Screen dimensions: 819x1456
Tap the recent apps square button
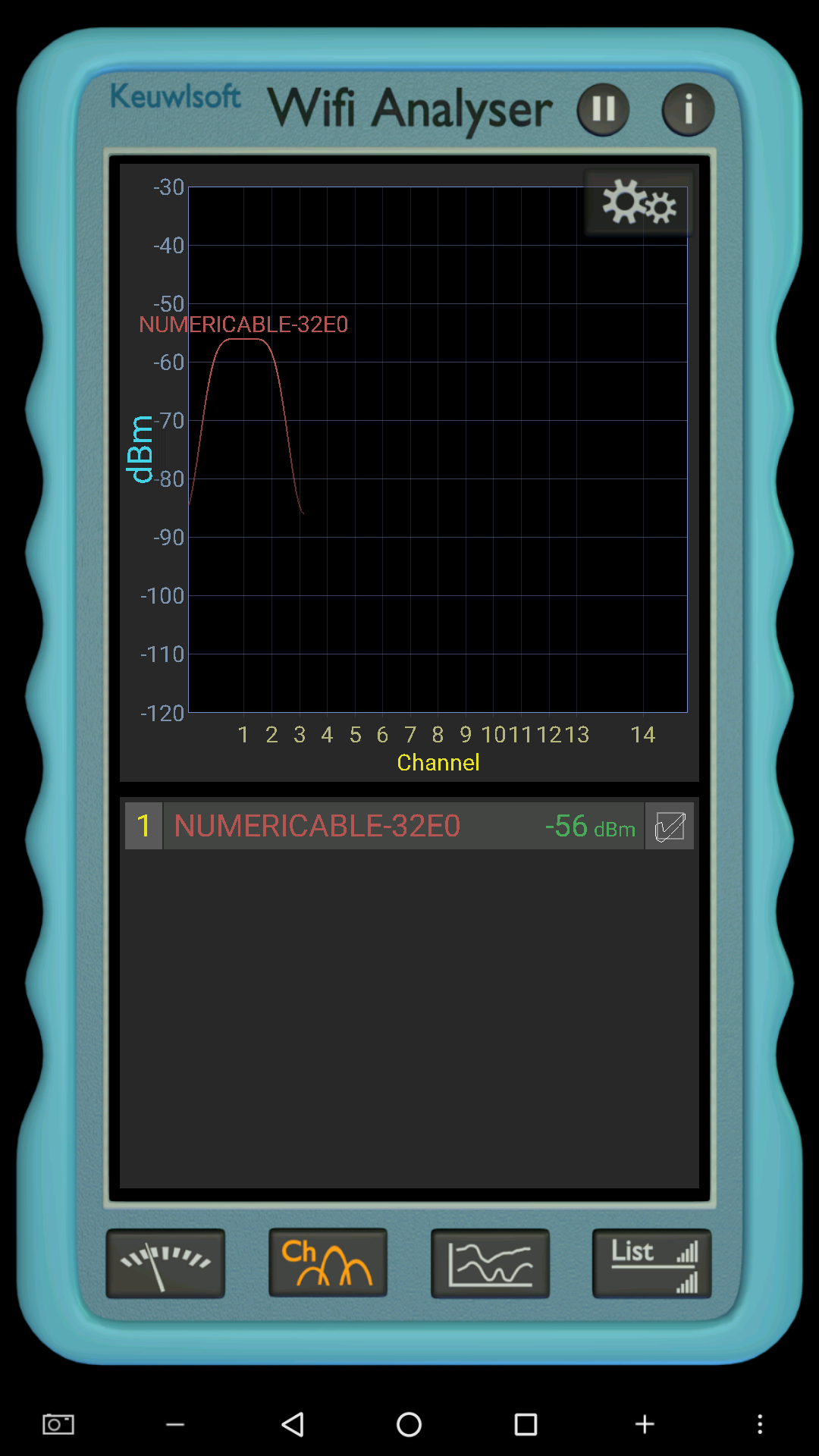click(526, 1424)
